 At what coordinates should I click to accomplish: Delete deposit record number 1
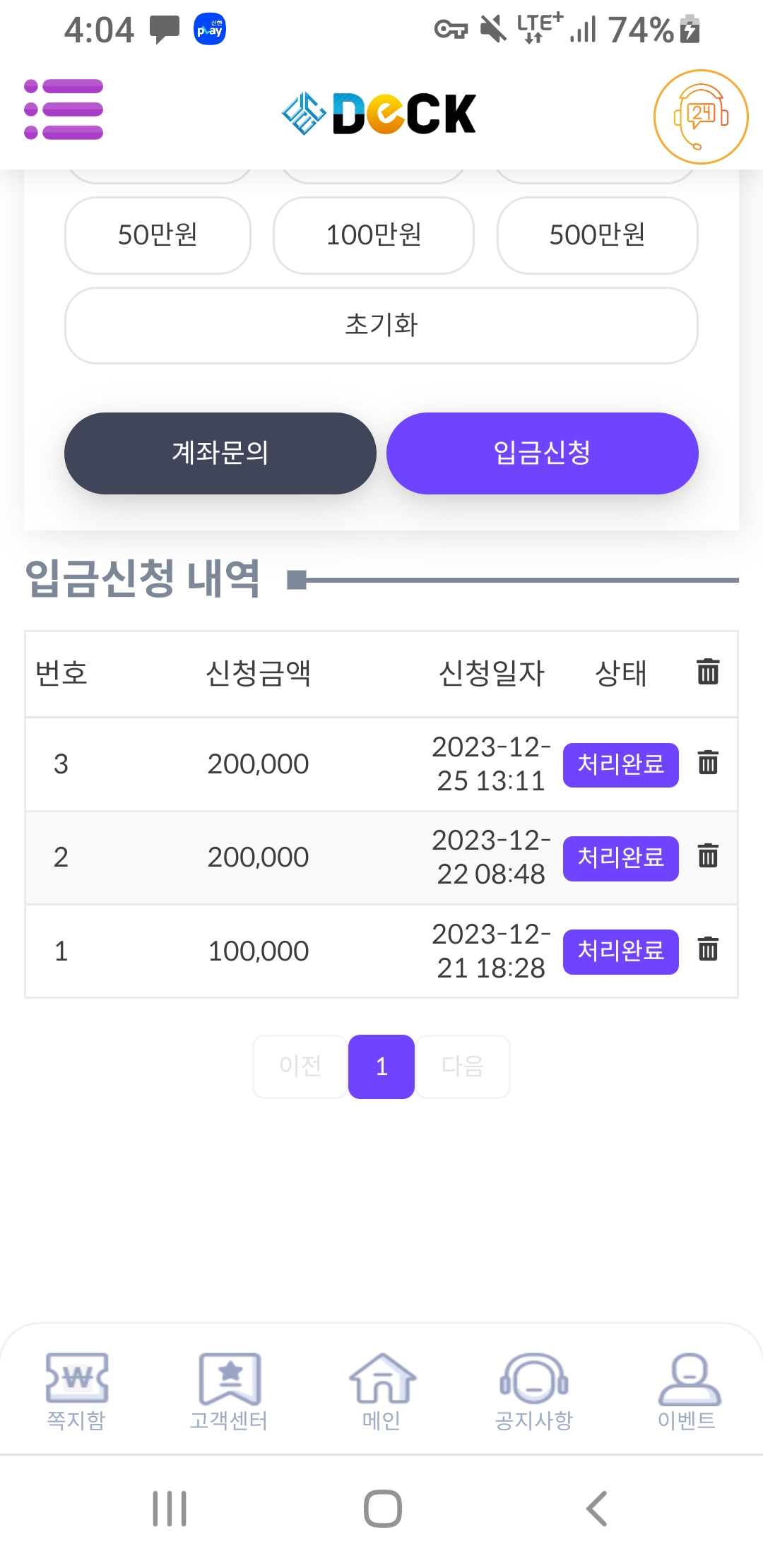[708, 949]
